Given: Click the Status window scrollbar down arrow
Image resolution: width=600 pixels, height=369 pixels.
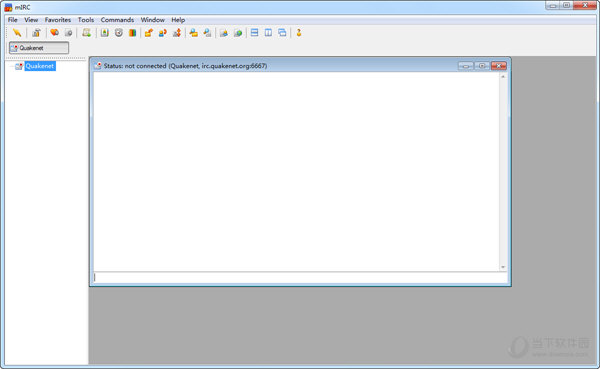Looking at the screenshot, I should tap(503, 267).
